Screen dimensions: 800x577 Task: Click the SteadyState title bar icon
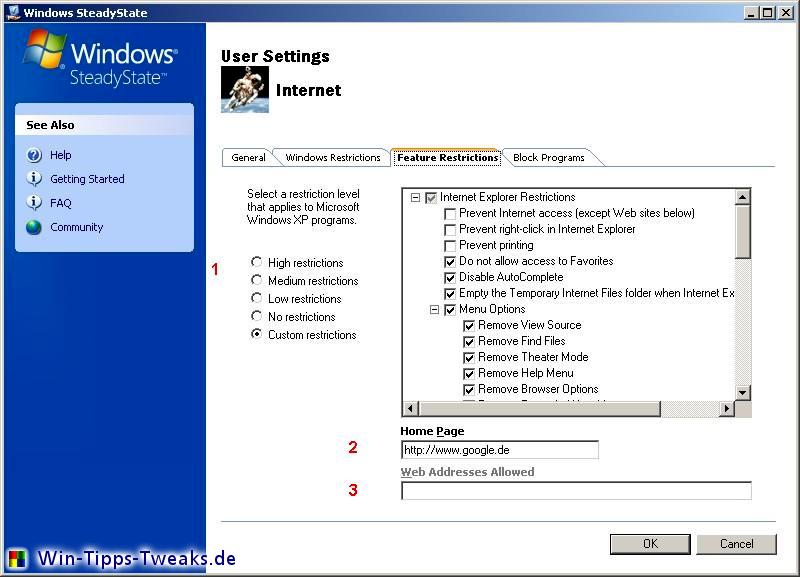tap(14, 12)
